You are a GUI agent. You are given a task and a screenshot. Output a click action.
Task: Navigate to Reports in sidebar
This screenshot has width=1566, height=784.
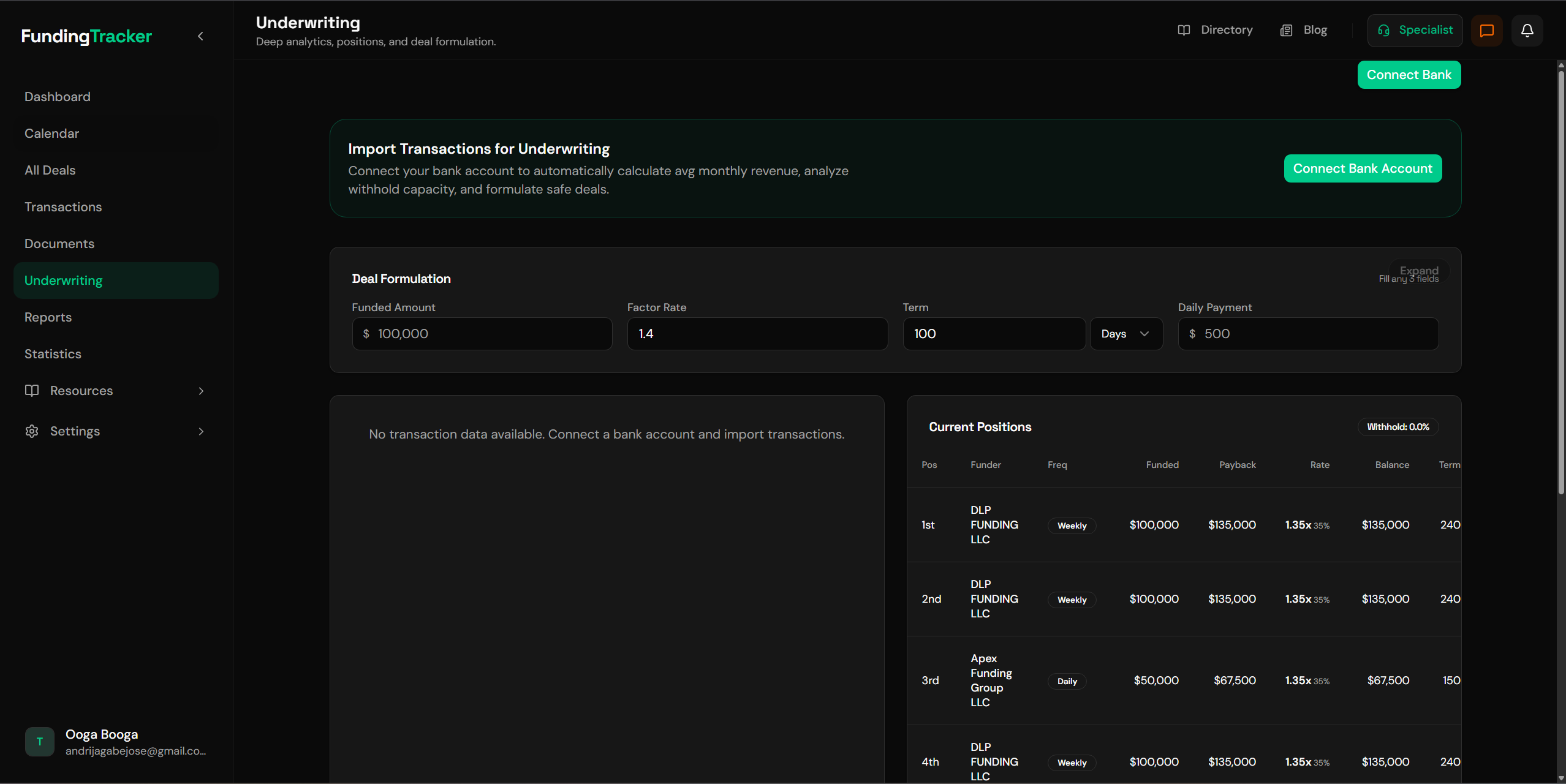click(x=48, y=317)
